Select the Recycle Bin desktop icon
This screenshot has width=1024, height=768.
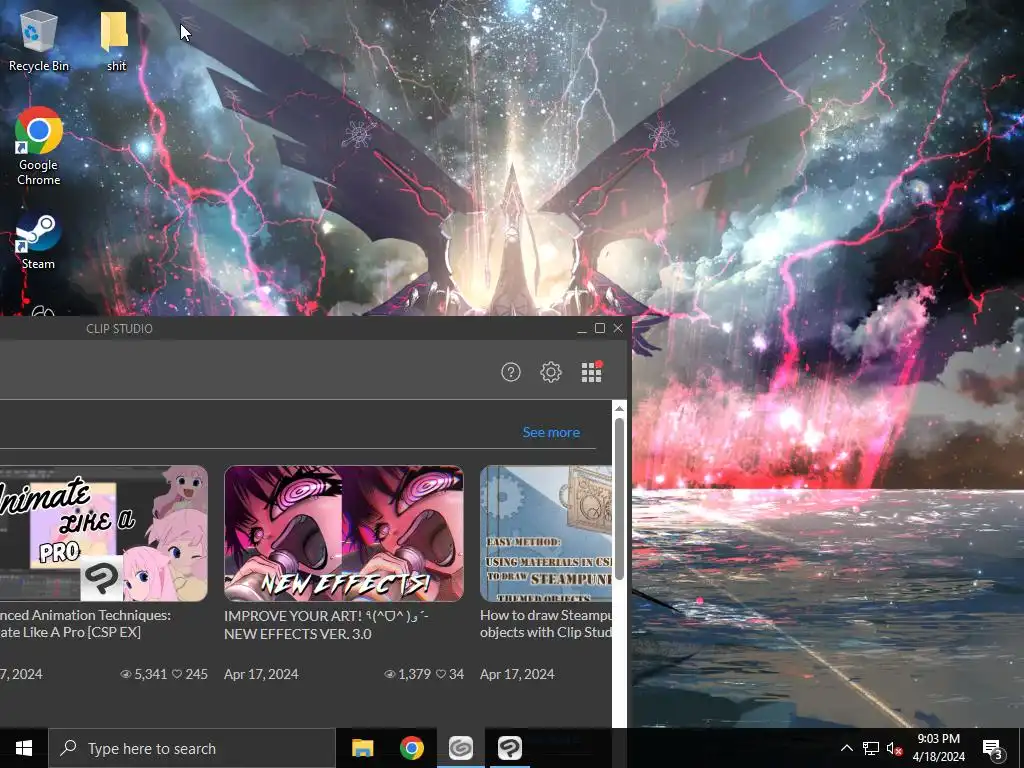point(39,40)
